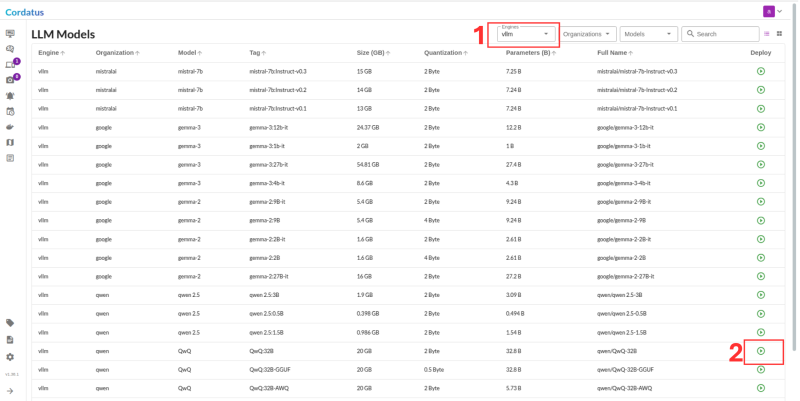800x401 pixels.
Task: Click deploy icon for mistral-7b:Instruct-v0.3
Action: [x=760, y=72]
